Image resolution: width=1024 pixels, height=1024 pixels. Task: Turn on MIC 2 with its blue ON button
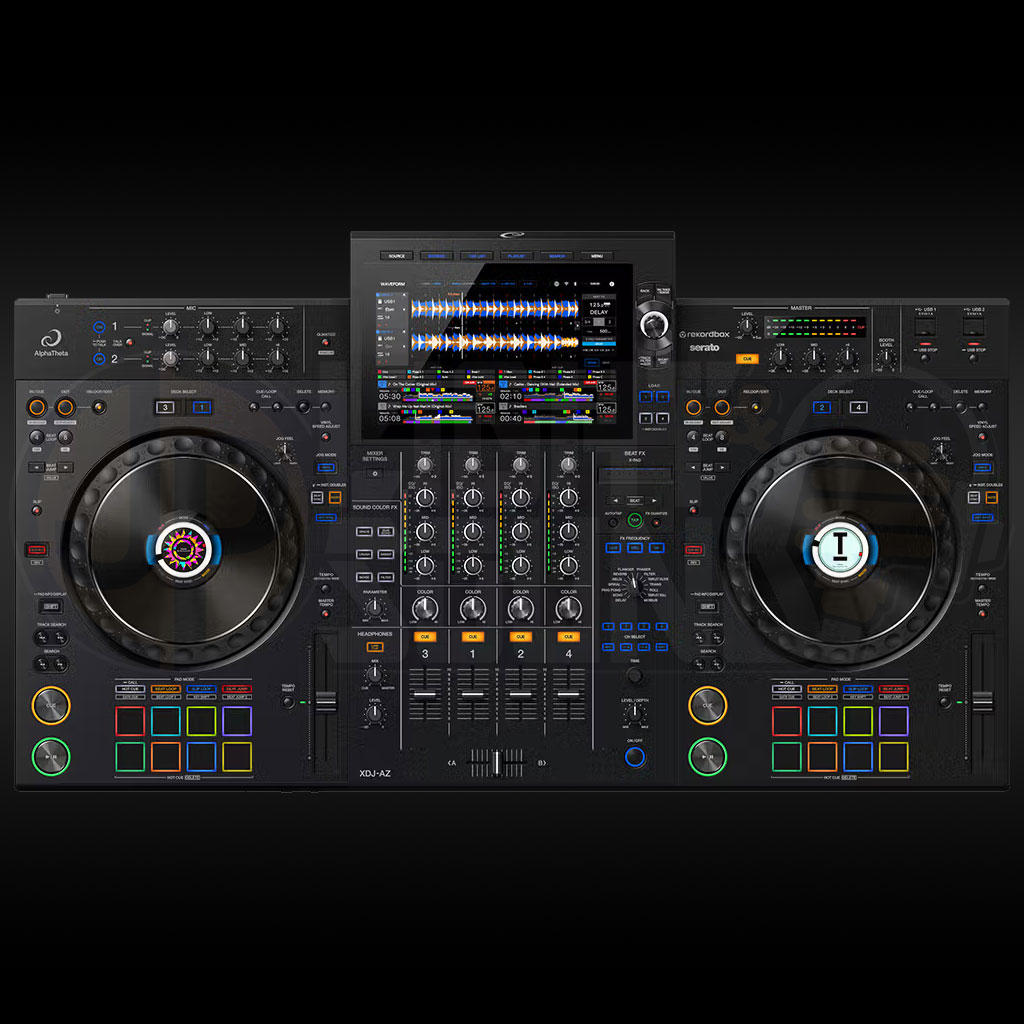[99, 359]
